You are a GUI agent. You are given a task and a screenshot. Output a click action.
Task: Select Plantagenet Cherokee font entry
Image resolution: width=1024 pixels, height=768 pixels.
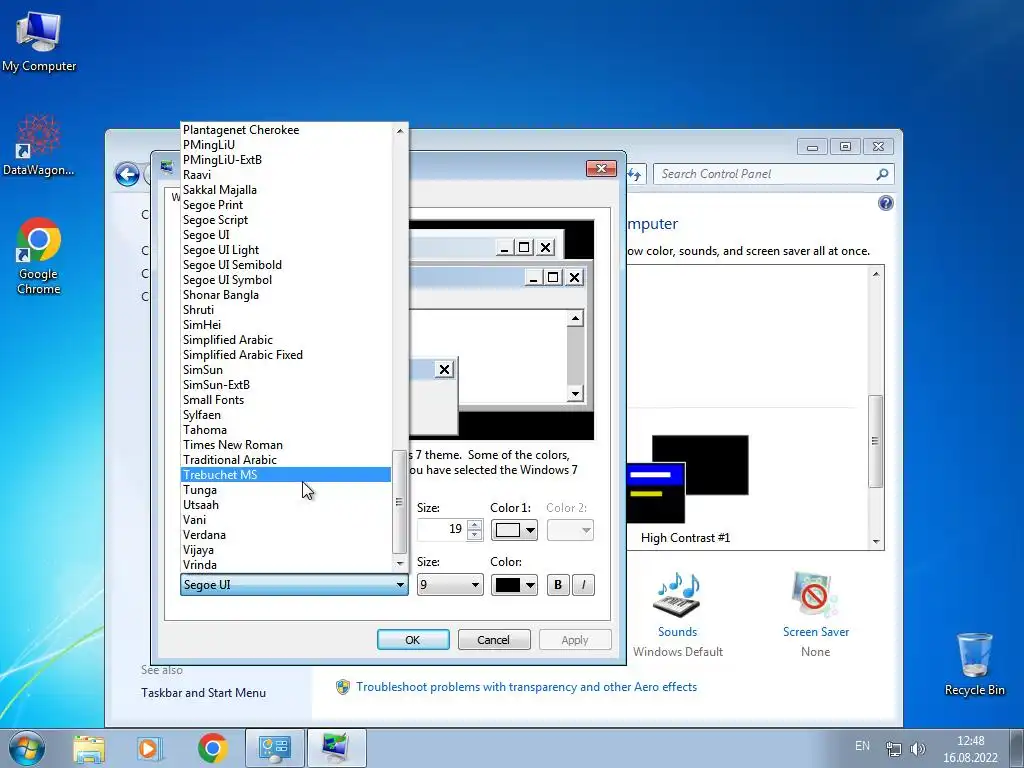click(x=285, y=129)
